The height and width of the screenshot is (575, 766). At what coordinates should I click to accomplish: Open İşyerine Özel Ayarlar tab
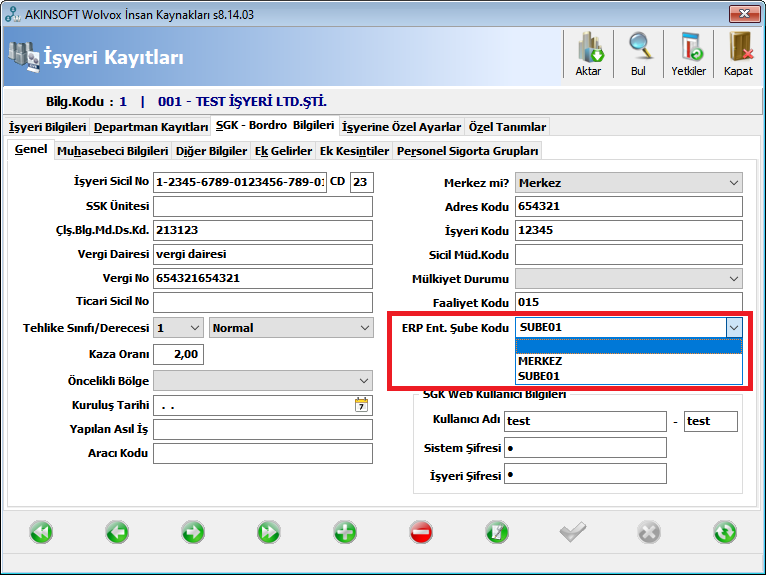pyautogui.click(x=402, y=127)
